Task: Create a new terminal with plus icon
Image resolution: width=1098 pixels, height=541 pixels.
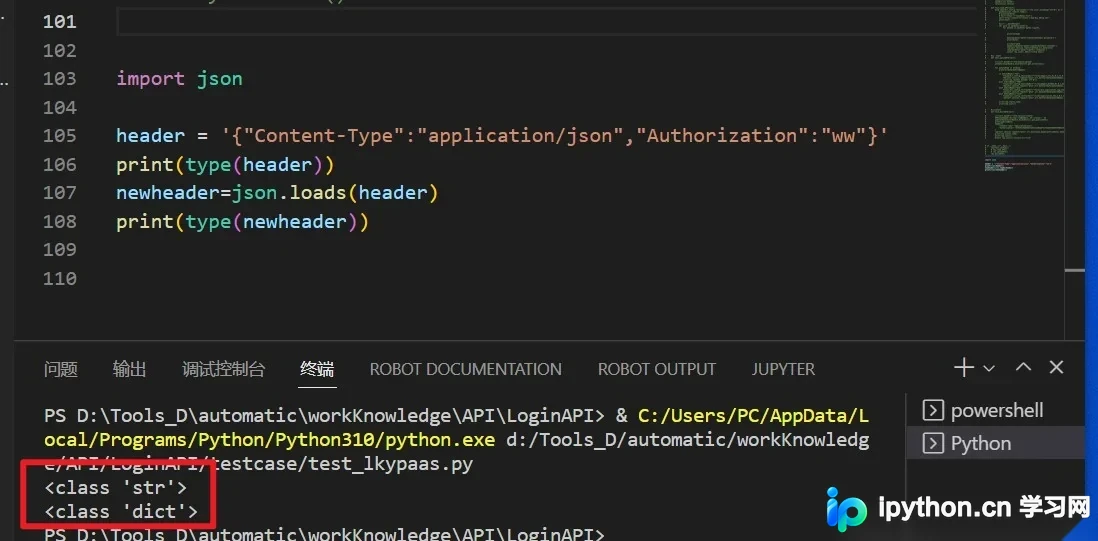Action: click(x=964, y=367)
